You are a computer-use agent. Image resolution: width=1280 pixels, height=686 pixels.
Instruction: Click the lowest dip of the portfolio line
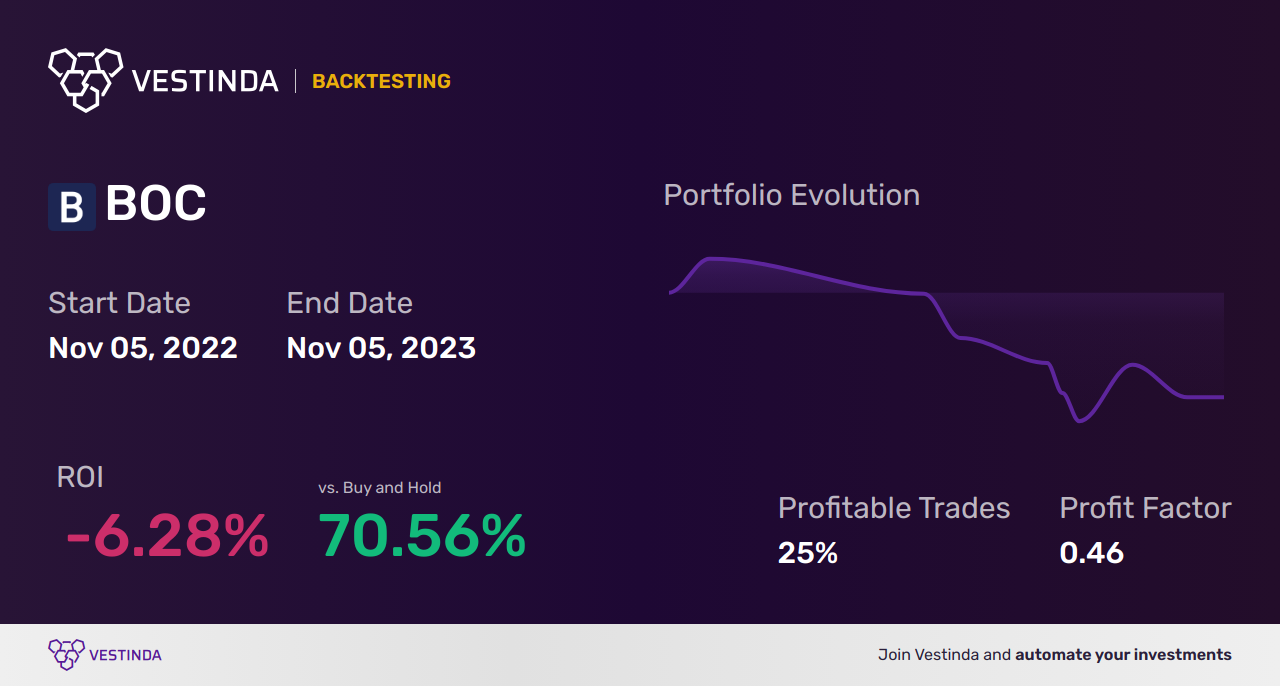(x=1079, y=421)
